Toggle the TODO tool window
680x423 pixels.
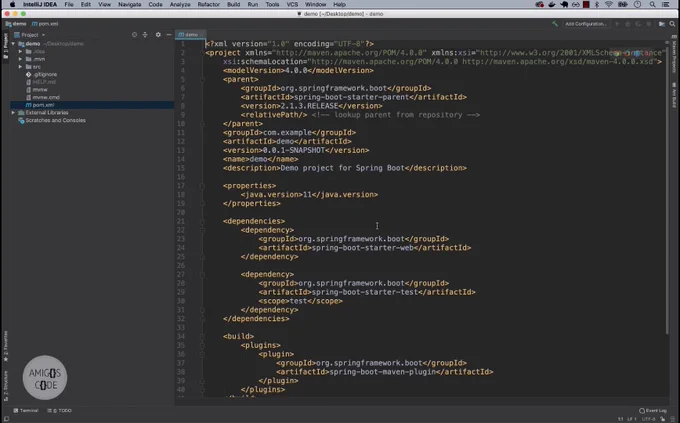coord(59,410)
